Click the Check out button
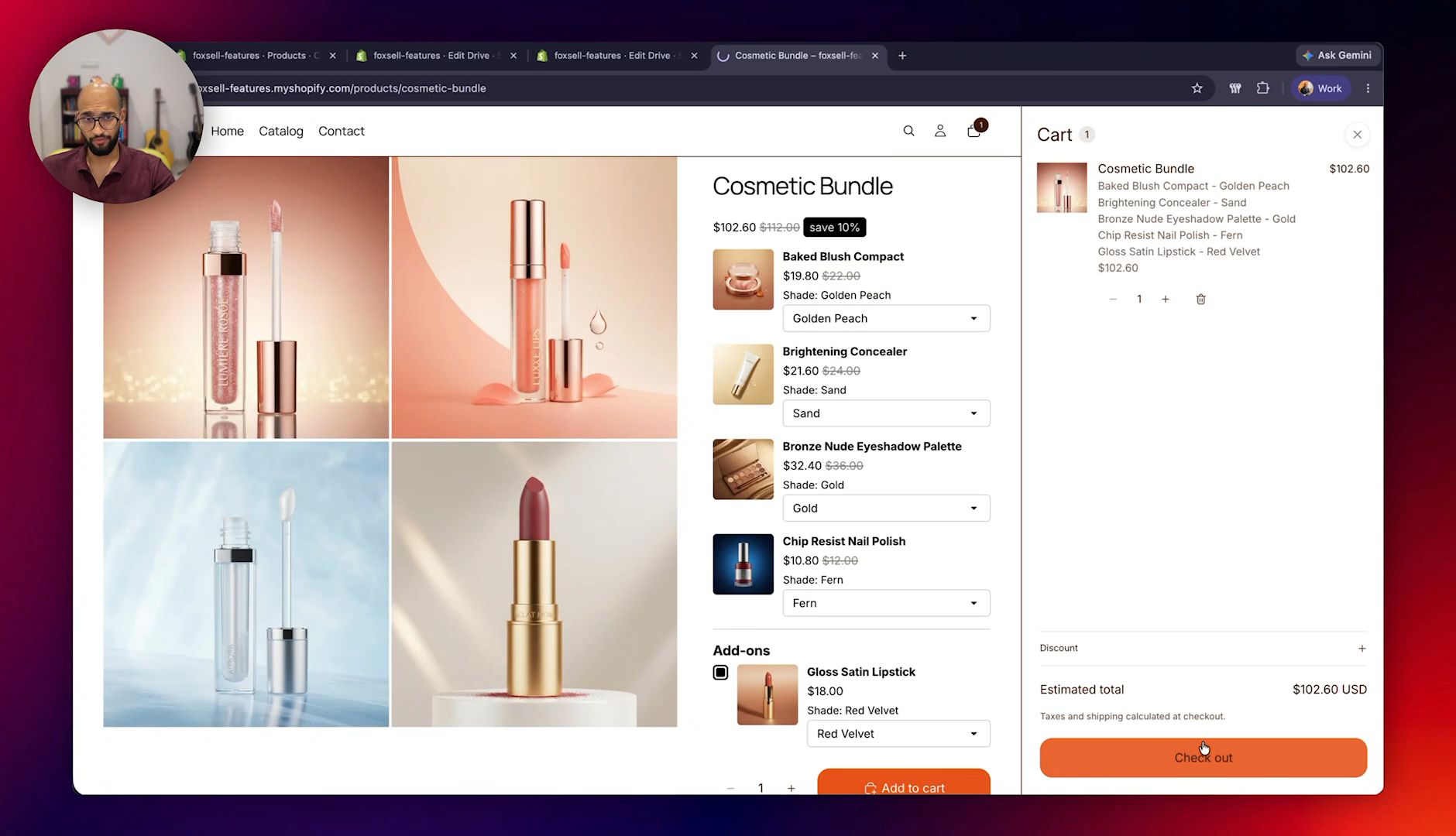Screen dimensions: 1456x836 tap(1203, 757)
